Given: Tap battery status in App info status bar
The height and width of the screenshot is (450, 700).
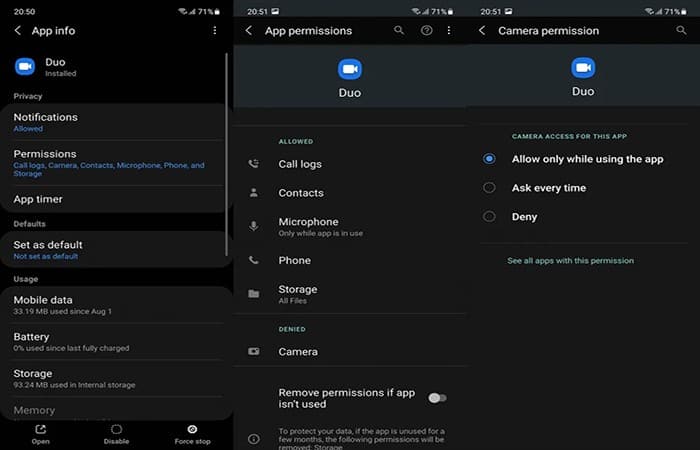Looking at the screenshot, I should [209, 12].
